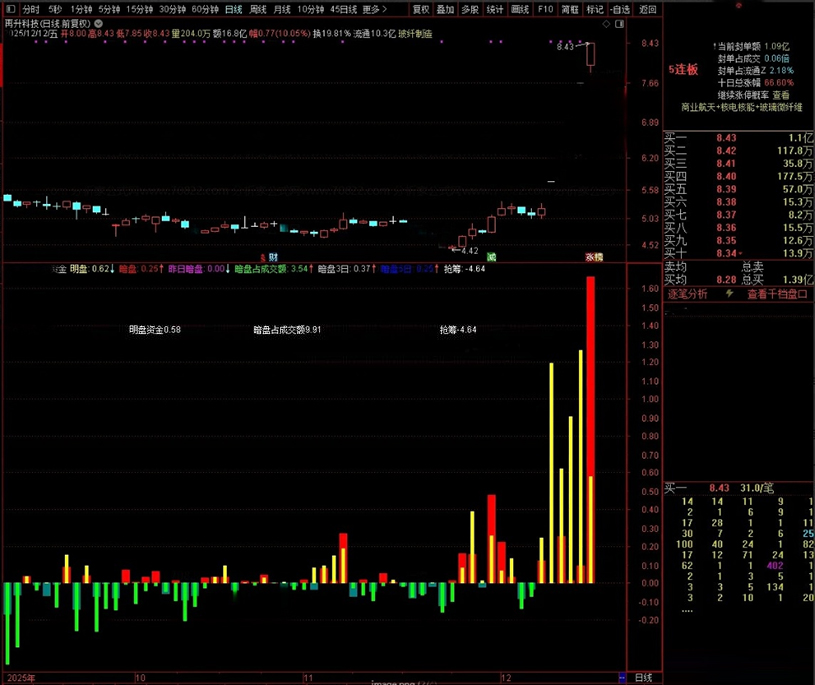Screen dimensions: 815x685
Task: Open F10 company info
Action: (545, 9)
